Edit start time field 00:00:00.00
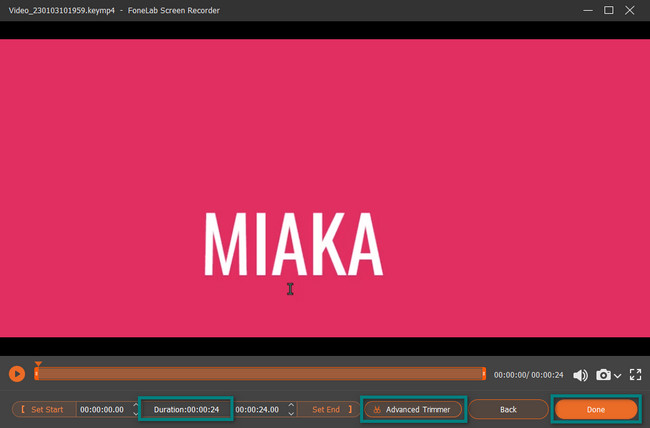 (102, 409)
